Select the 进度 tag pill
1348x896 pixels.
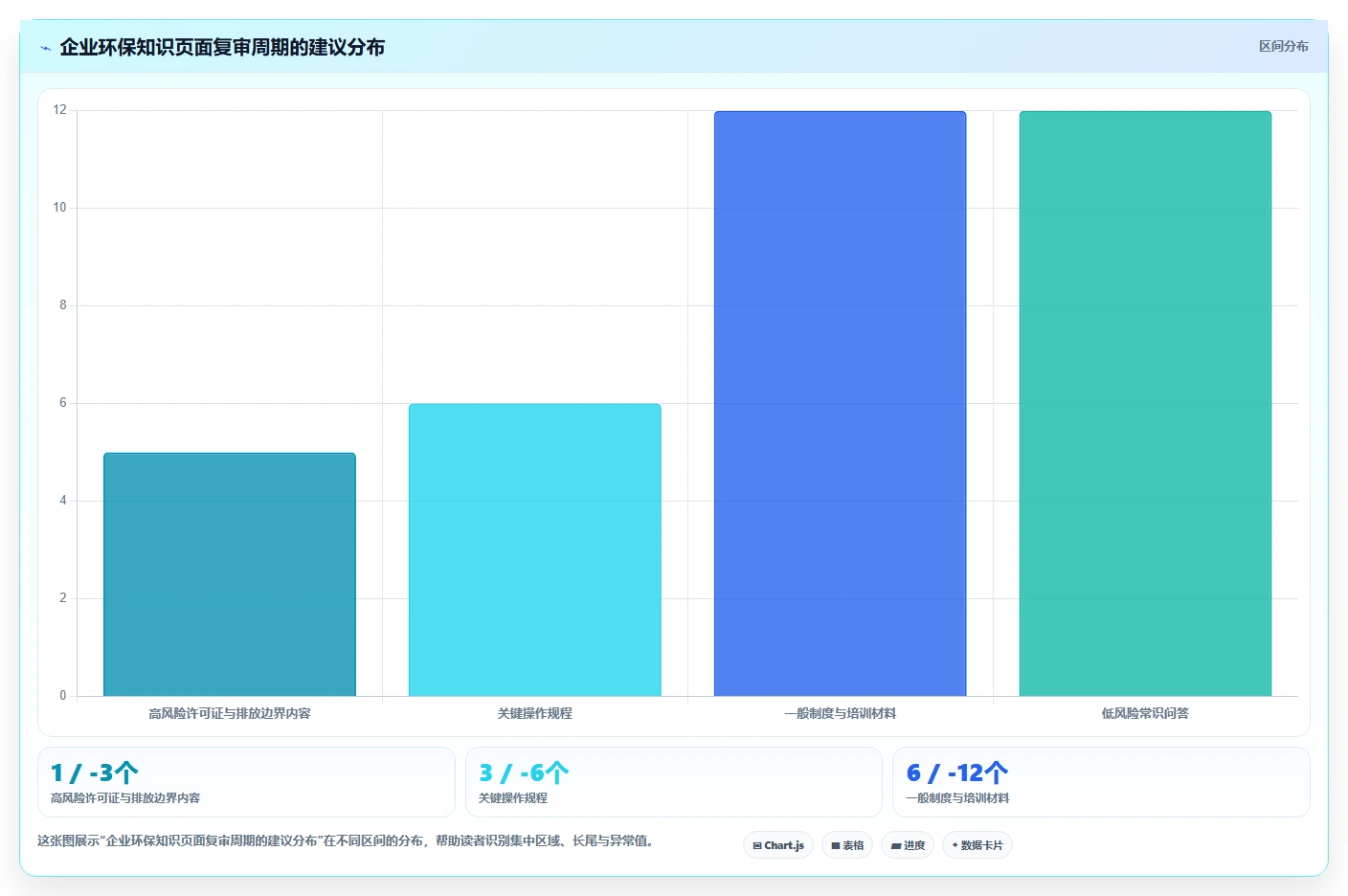pyautogui.click(x=908, y=845)
